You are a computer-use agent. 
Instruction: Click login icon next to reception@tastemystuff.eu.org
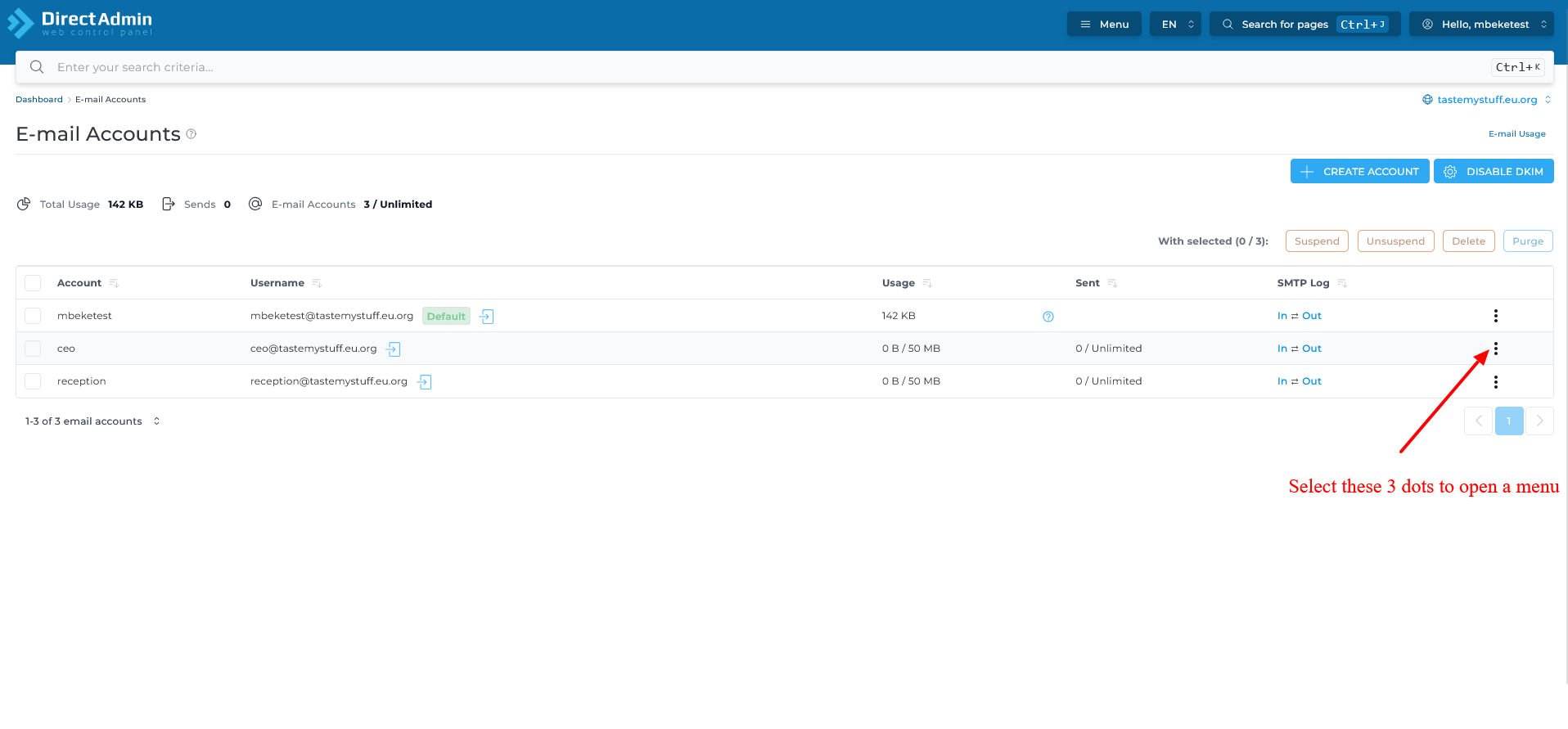(424, 382)
